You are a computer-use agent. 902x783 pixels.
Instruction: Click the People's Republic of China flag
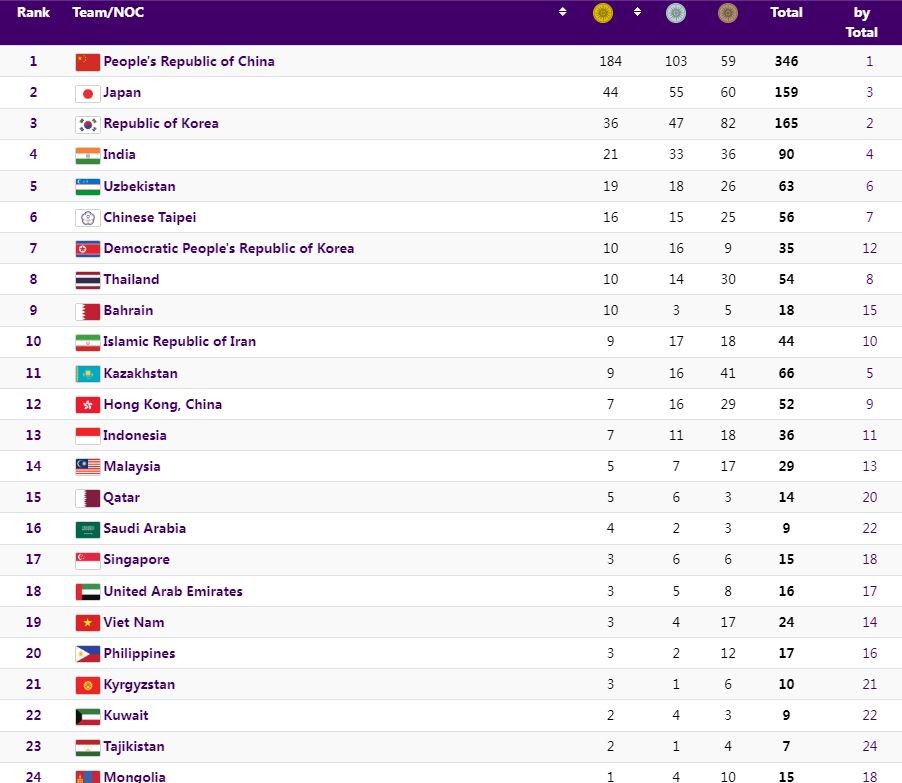point(88,62)
